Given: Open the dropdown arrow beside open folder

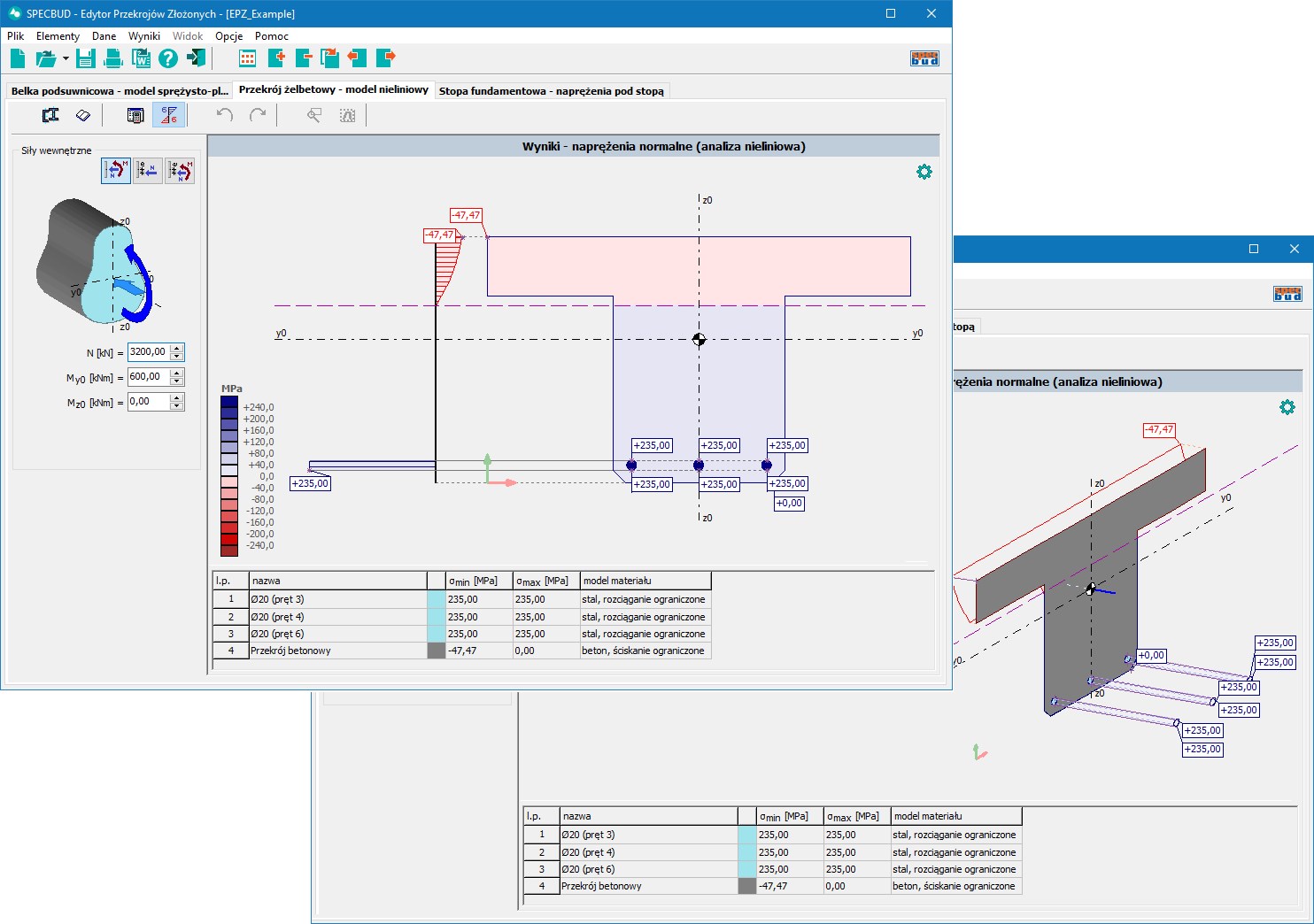Looking at the screenshot, I should pos(66,59).
